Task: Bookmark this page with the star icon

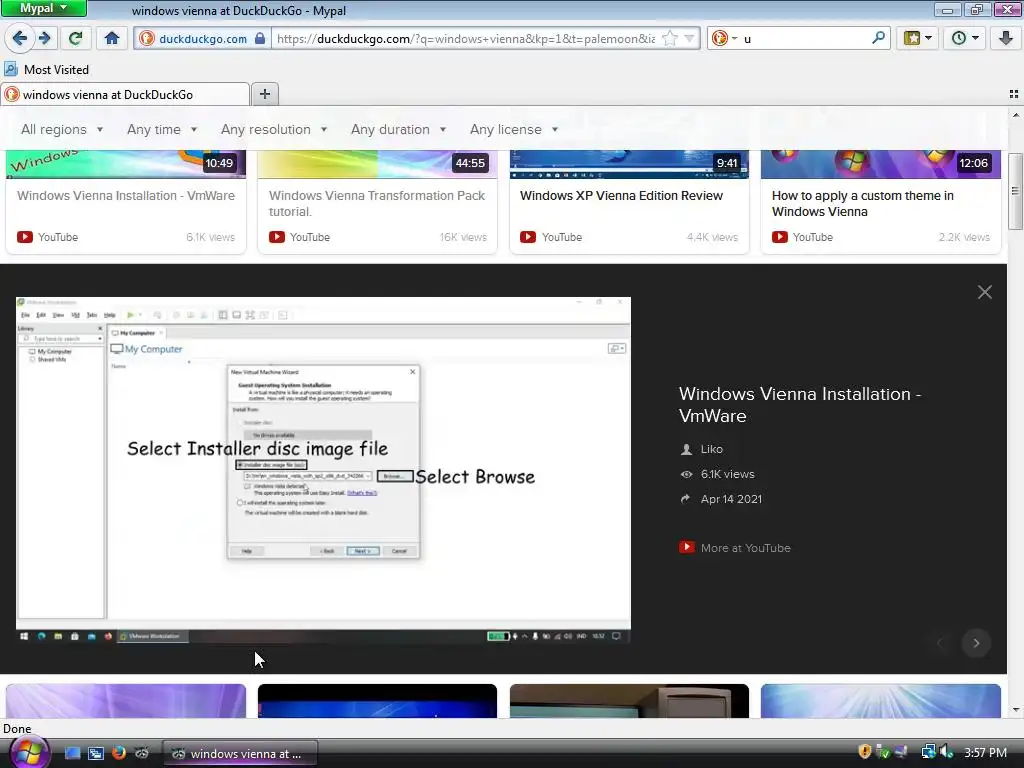Action: (x=669, y=39)
